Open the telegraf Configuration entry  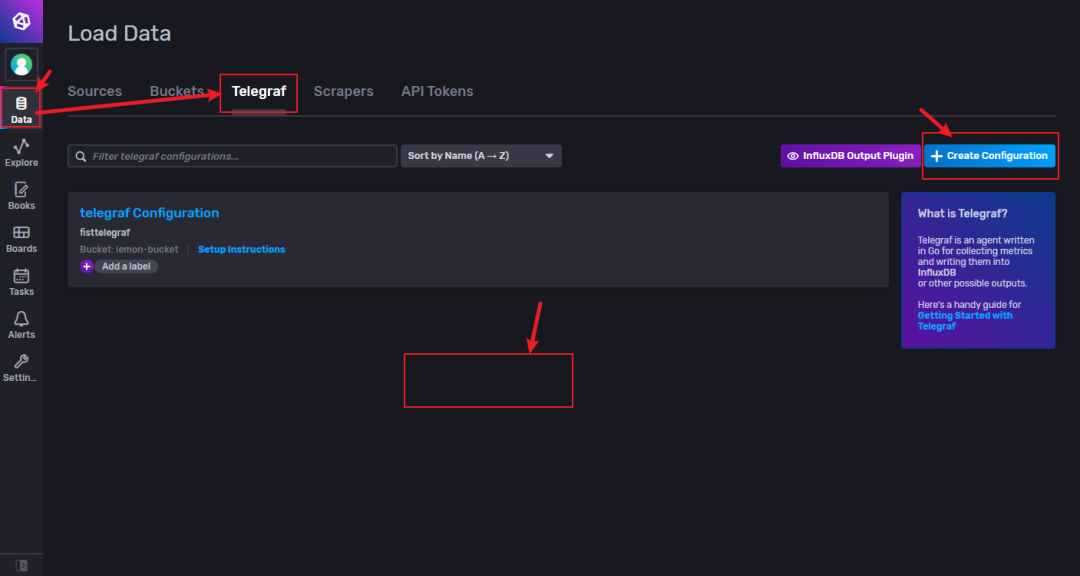pos(149,212)
